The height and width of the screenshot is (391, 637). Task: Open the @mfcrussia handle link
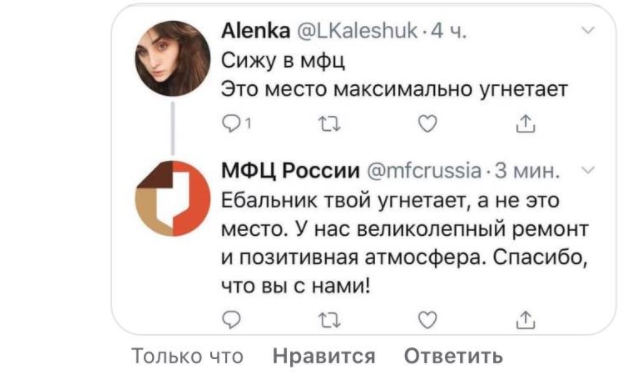(x=424, y=170)
